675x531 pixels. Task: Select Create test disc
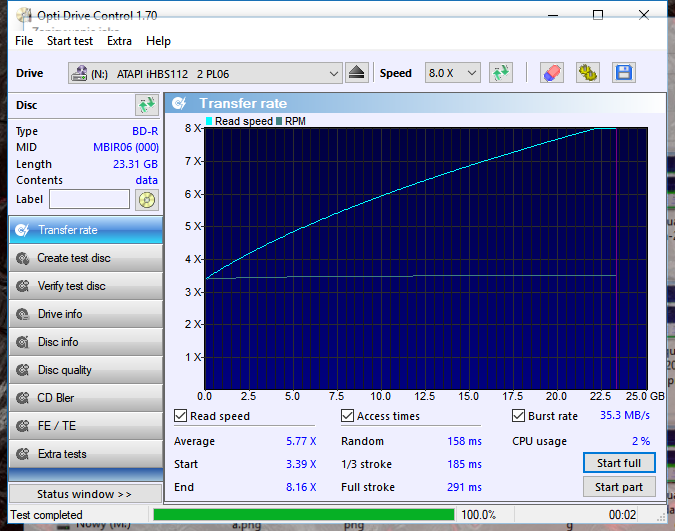click(x=86, y=258)
